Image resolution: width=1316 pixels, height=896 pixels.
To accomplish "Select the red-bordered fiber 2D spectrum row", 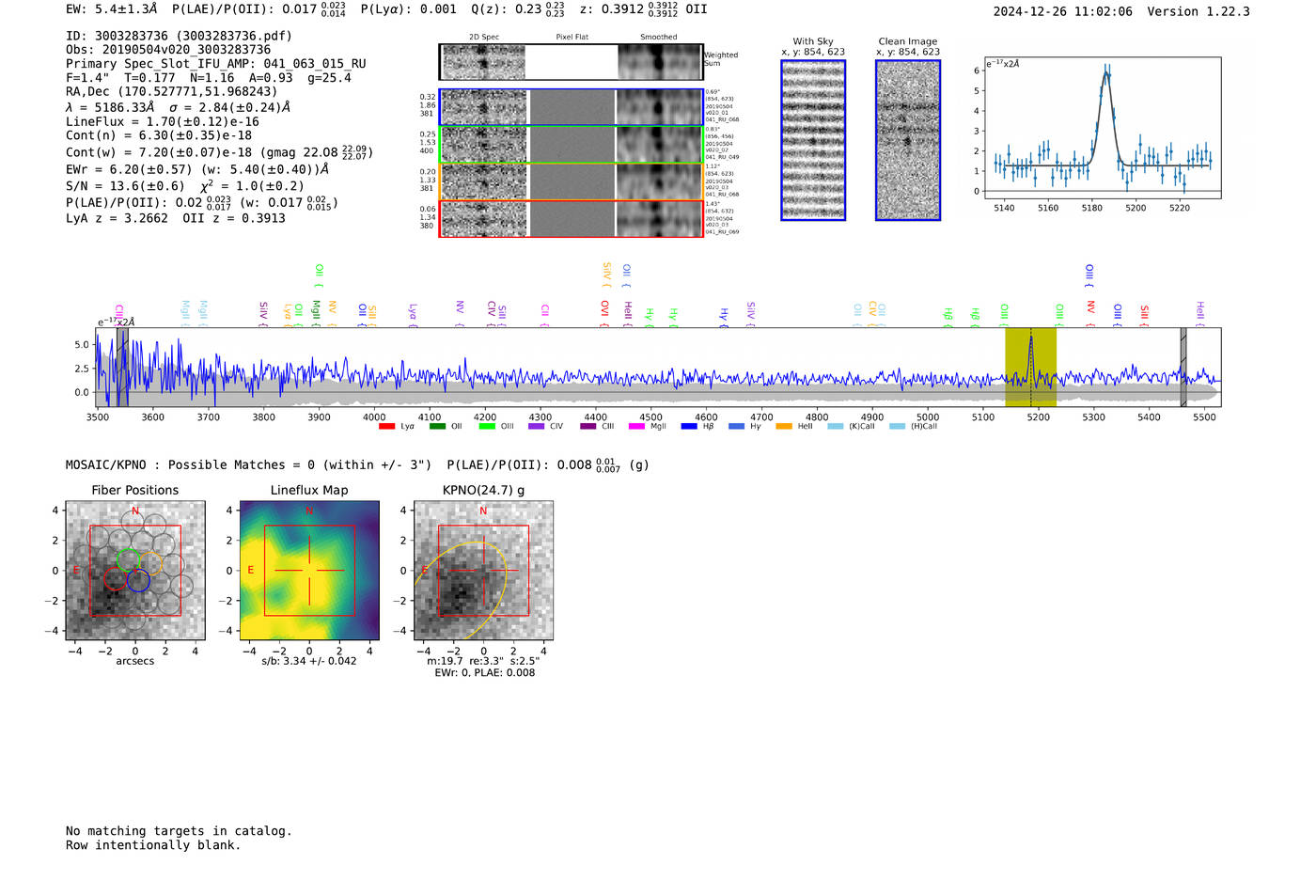I will point(572,219).
